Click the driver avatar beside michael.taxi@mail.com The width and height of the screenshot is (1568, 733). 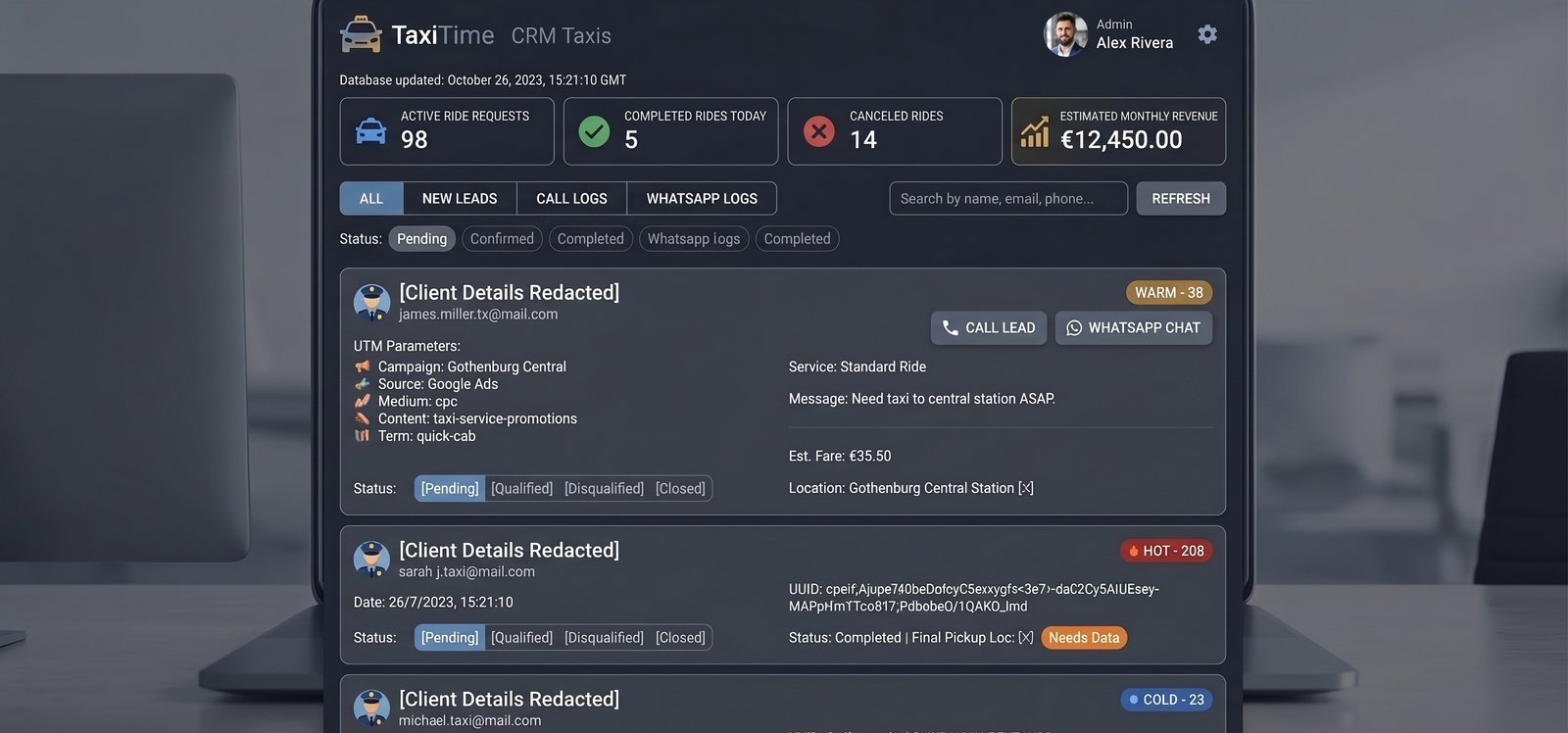coord(371,709)
